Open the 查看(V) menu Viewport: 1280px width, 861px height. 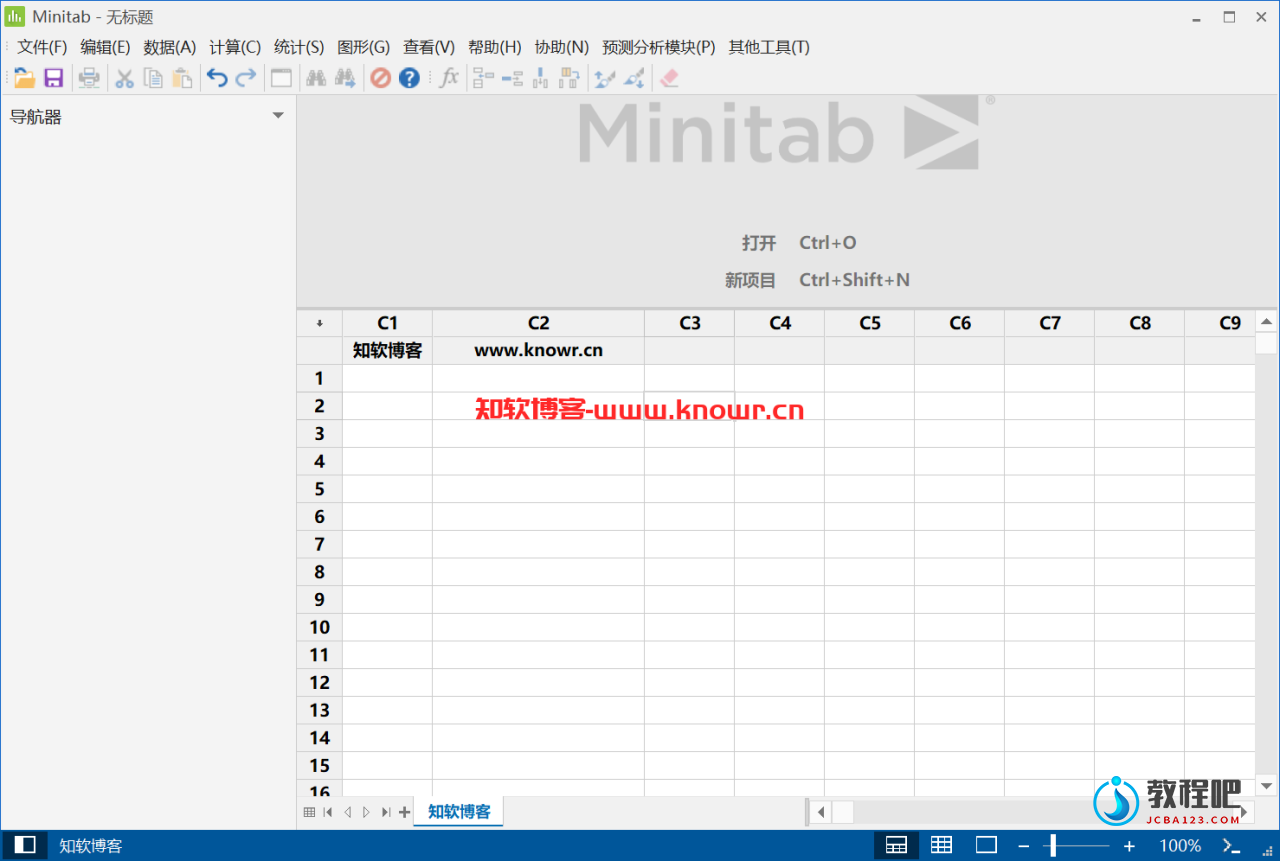pyautogui.click(x=429, y=47)
